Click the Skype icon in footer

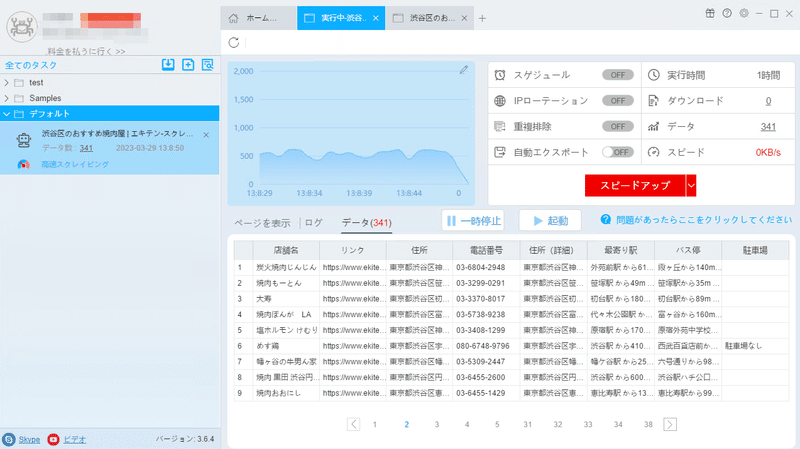(9, 439)
